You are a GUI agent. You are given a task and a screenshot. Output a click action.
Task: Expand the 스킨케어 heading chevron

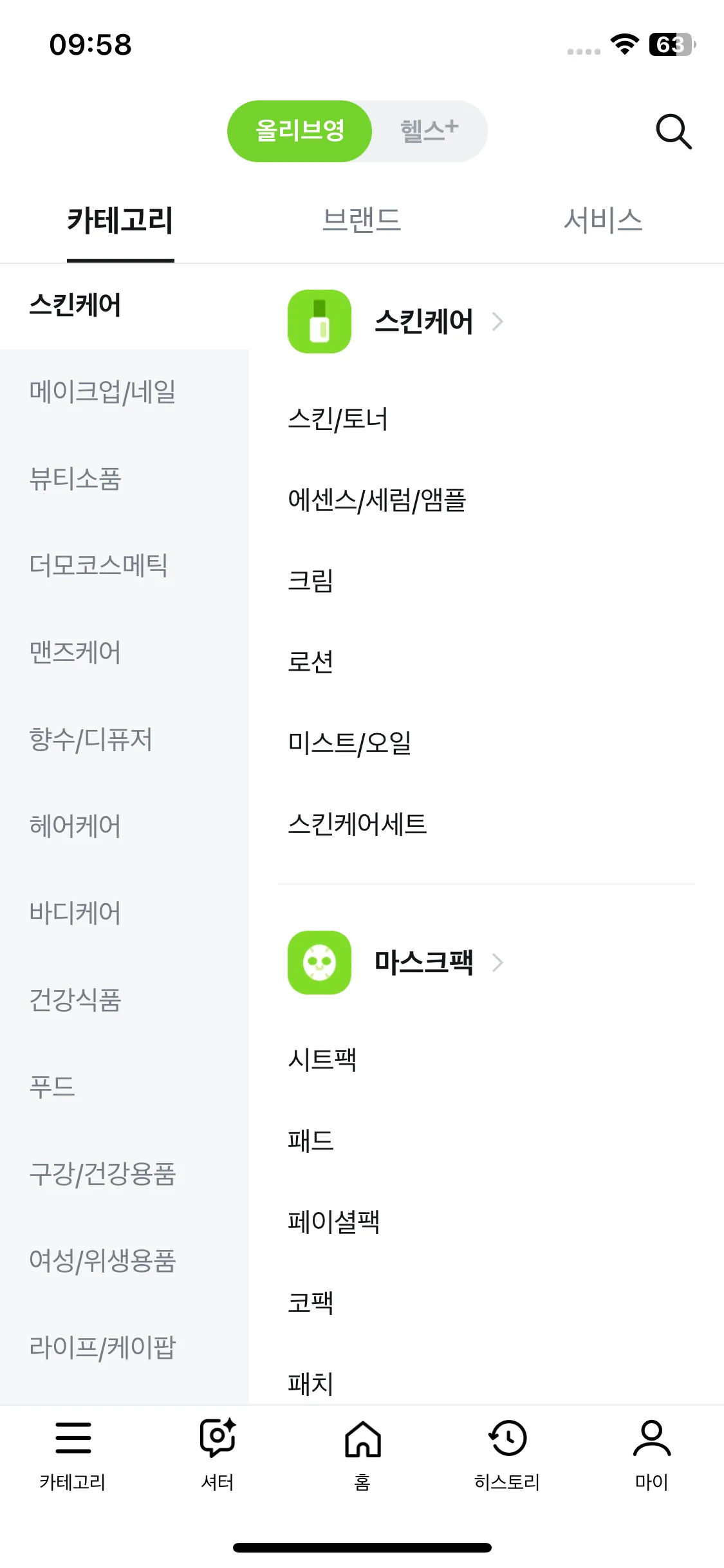pos(497,321)
